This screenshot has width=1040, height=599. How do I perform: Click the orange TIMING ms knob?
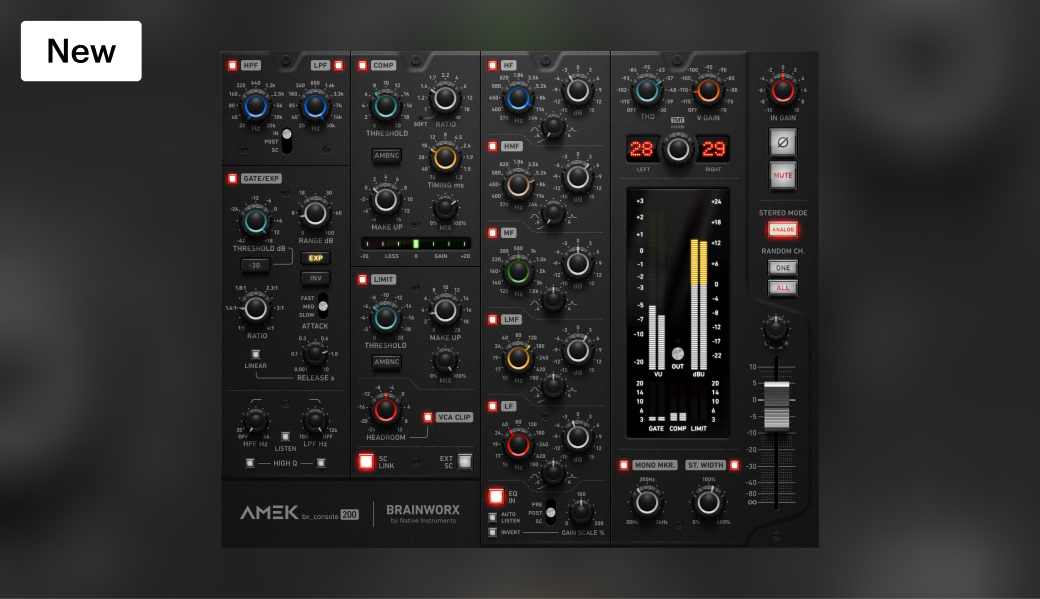pyautogui.click(x=445, y=158)
